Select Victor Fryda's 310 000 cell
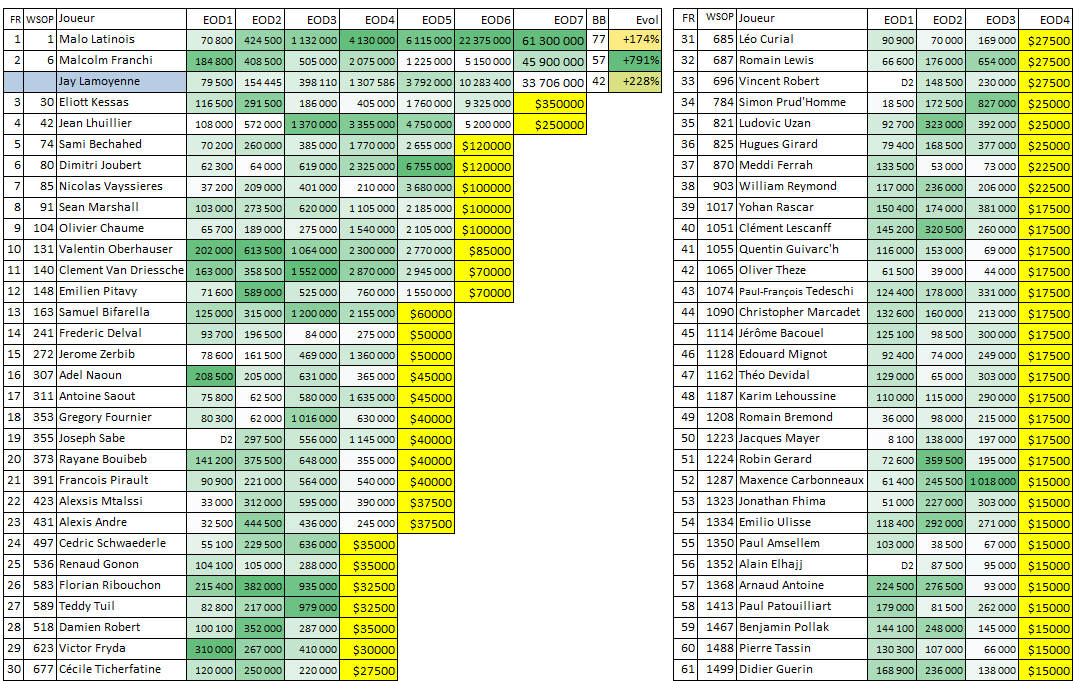1076x681 pixels. 211,649
